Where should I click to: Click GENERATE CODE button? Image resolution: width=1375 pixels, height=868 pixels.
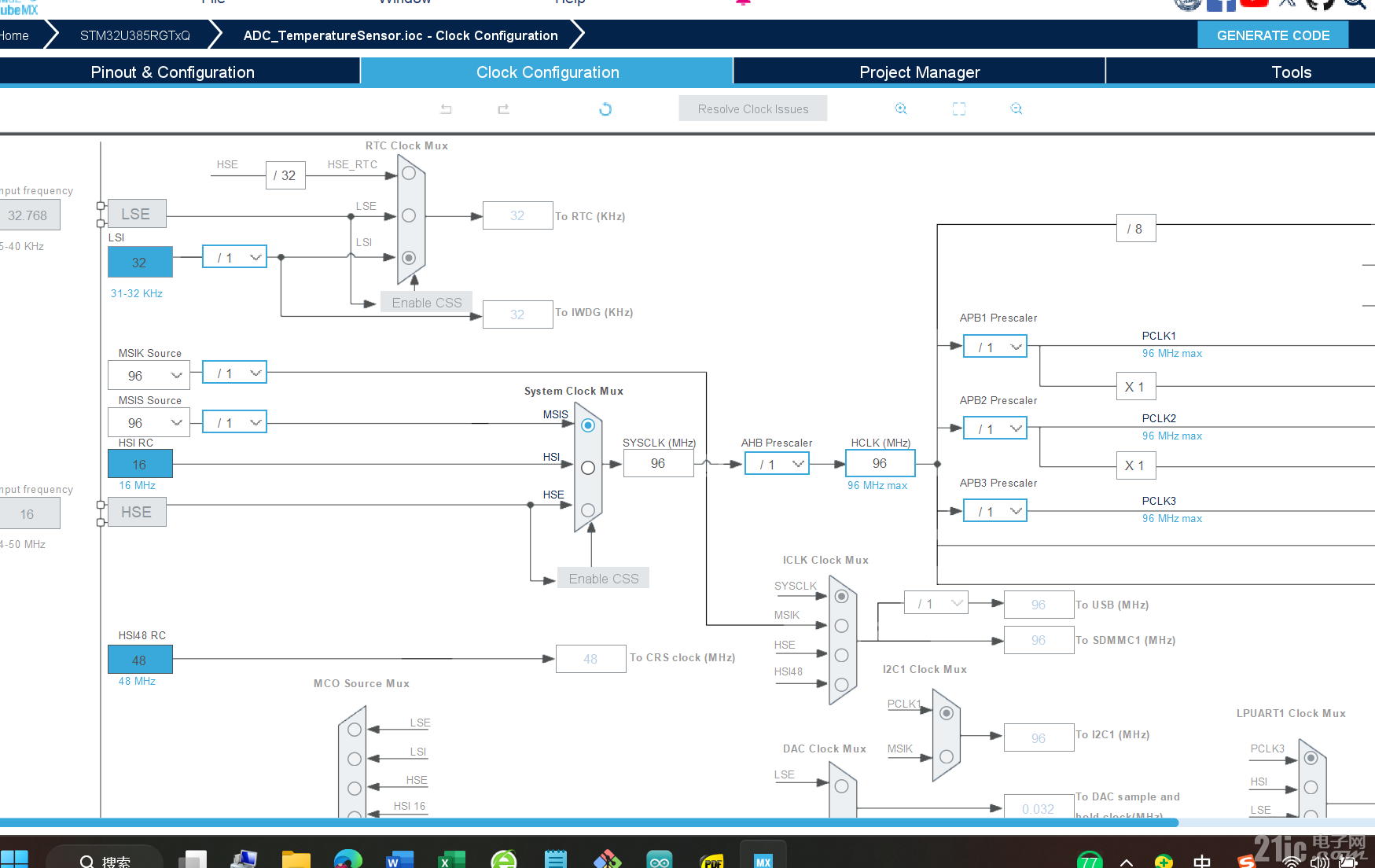tap(1273, 35)
